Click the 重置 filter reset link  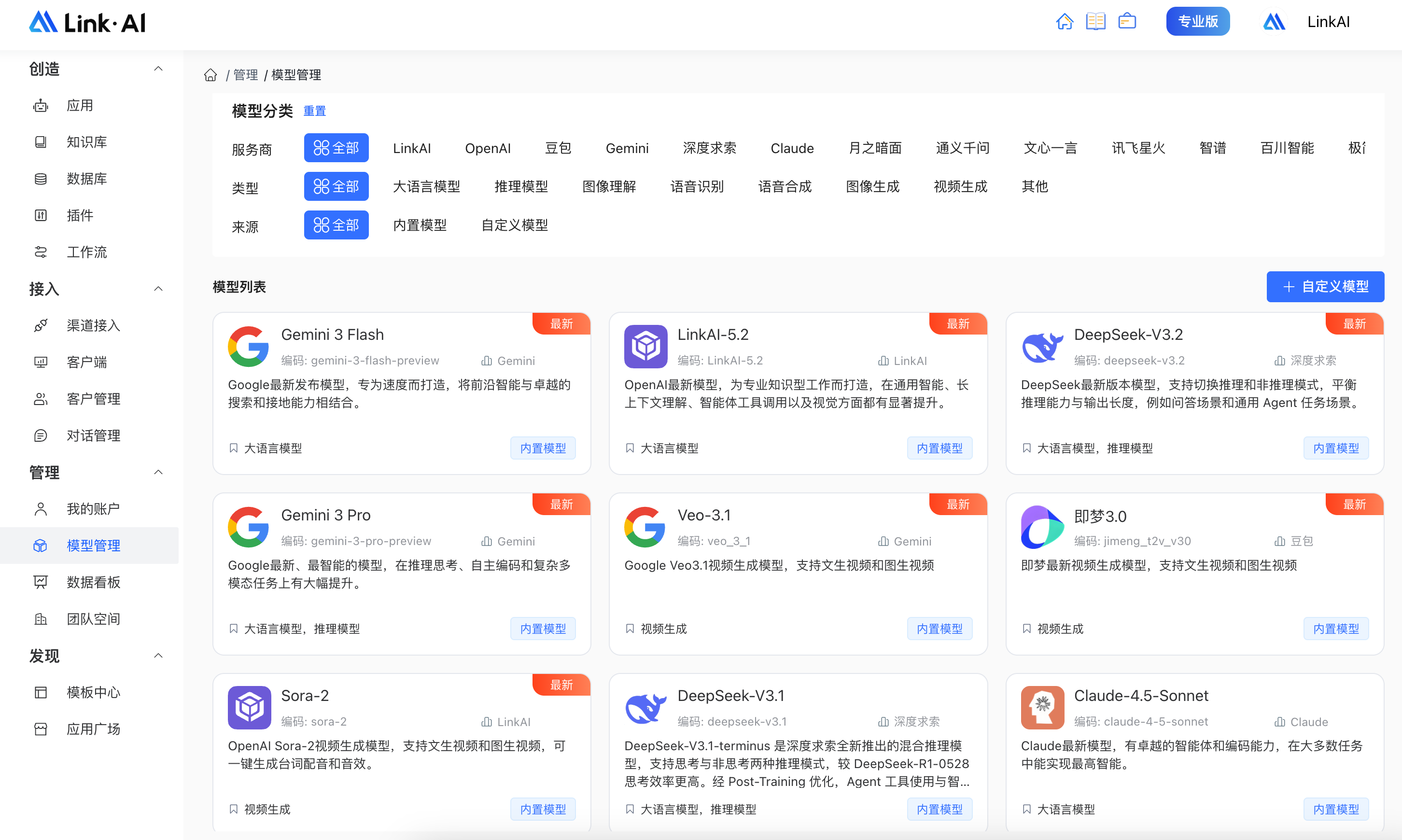314,111
